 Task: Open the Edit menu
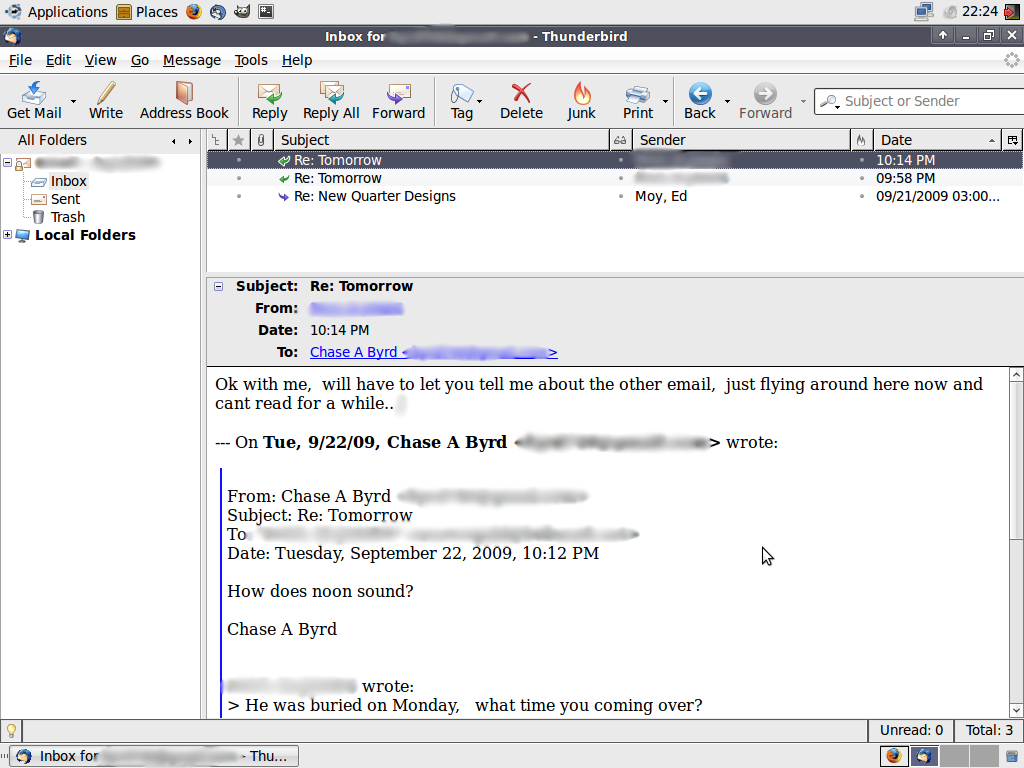58,60
